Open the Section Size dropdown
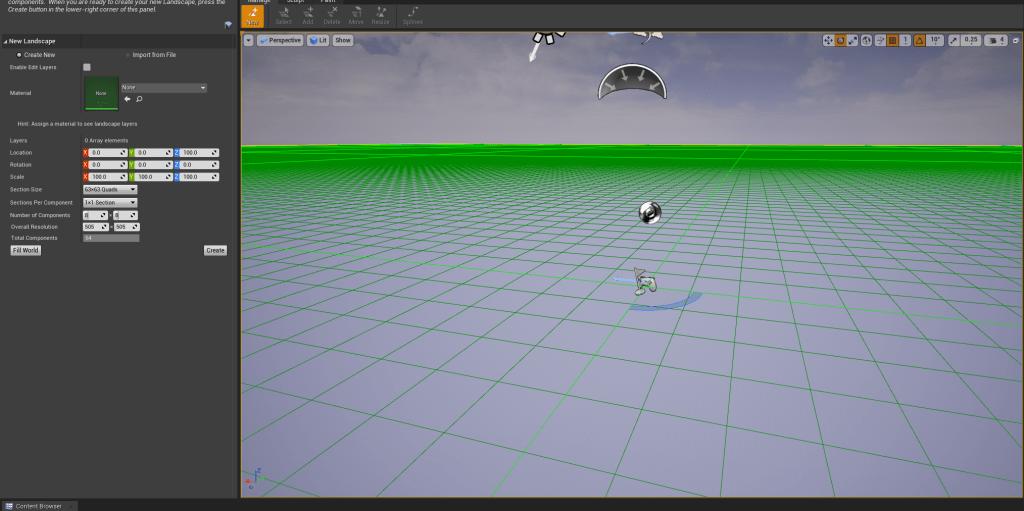This screenshot has width=1024, height=511. point(110,189)
